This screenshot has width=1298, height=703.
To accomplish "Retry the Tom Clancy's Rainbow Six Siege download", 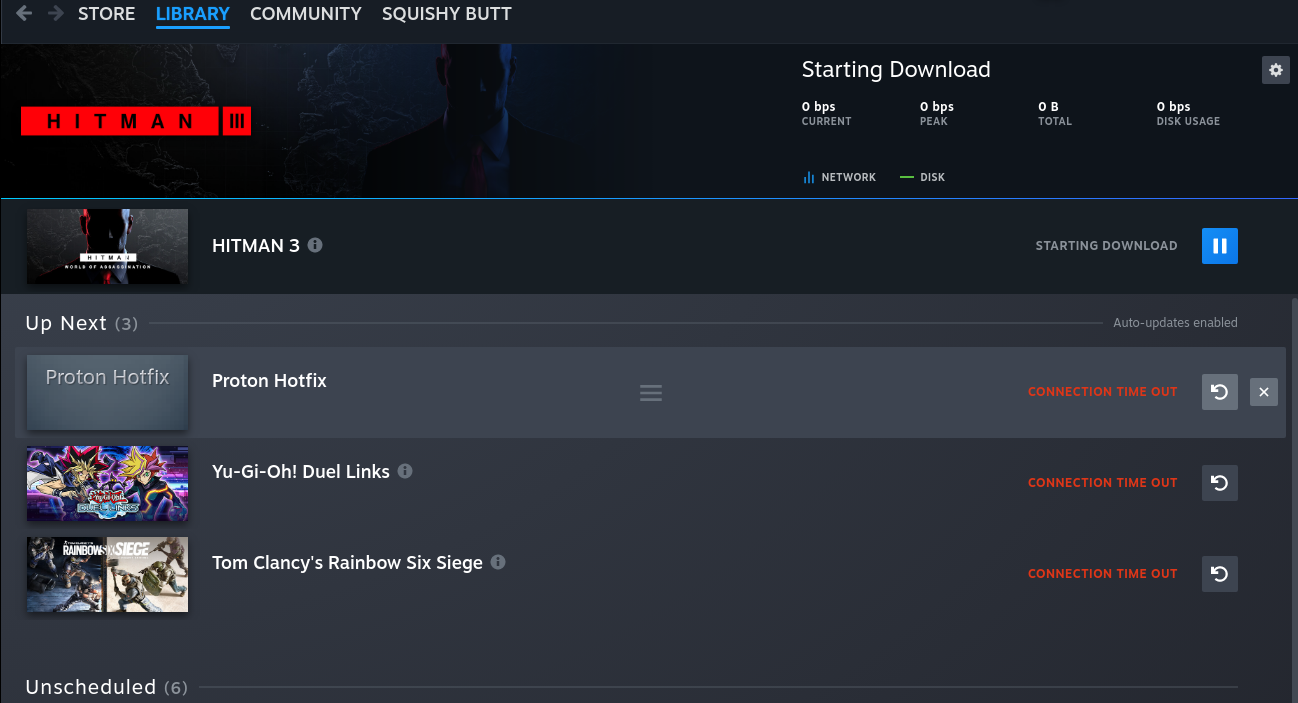I will 1219,573.
